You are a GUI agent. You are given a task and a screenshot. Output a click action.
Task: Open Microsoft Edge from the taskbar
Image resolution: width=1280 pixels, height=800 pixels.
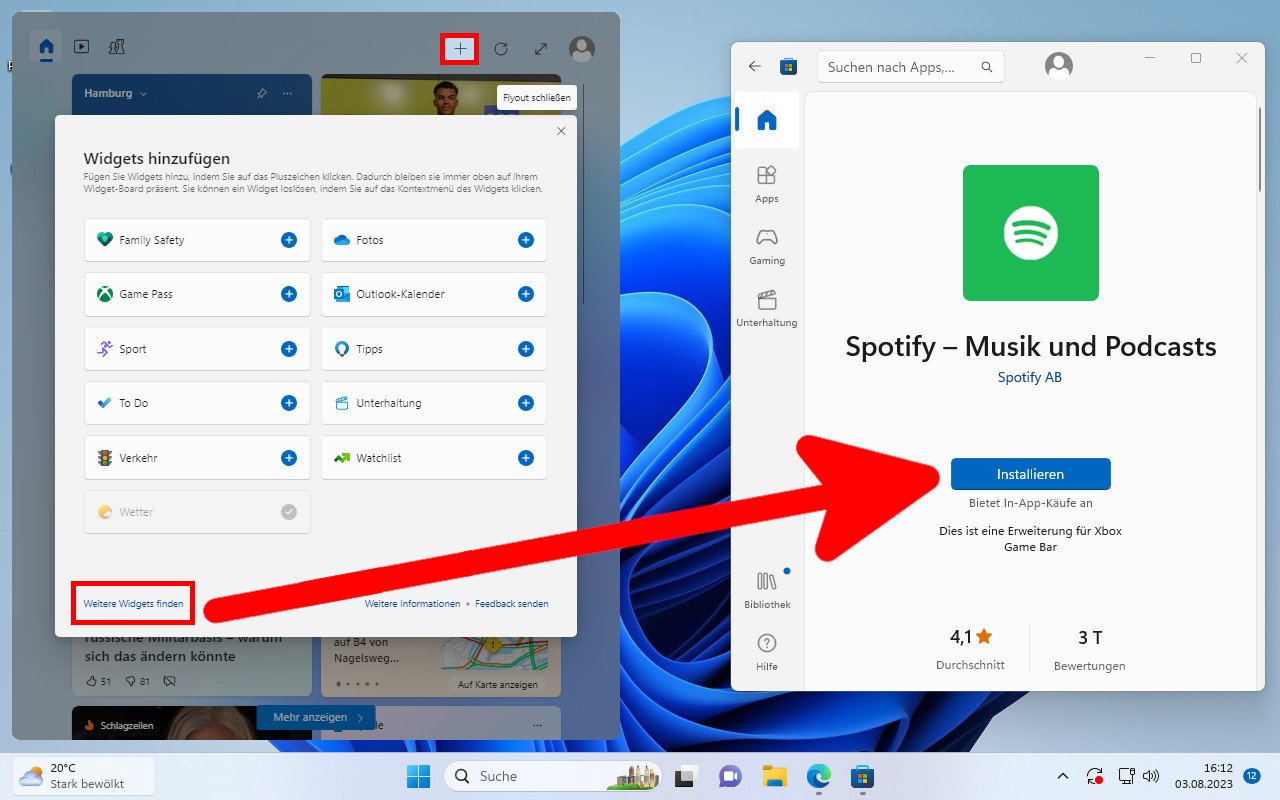point(819,776)
